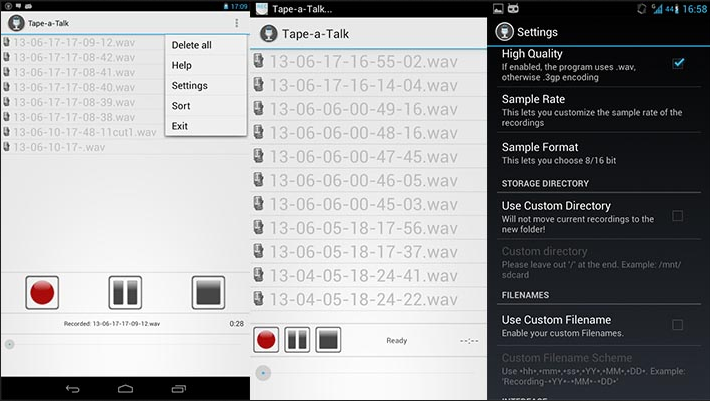The height and width of the screenshot is (401, 710).
Task: Open the Sample Rate setting
Action: click(599, 110)
